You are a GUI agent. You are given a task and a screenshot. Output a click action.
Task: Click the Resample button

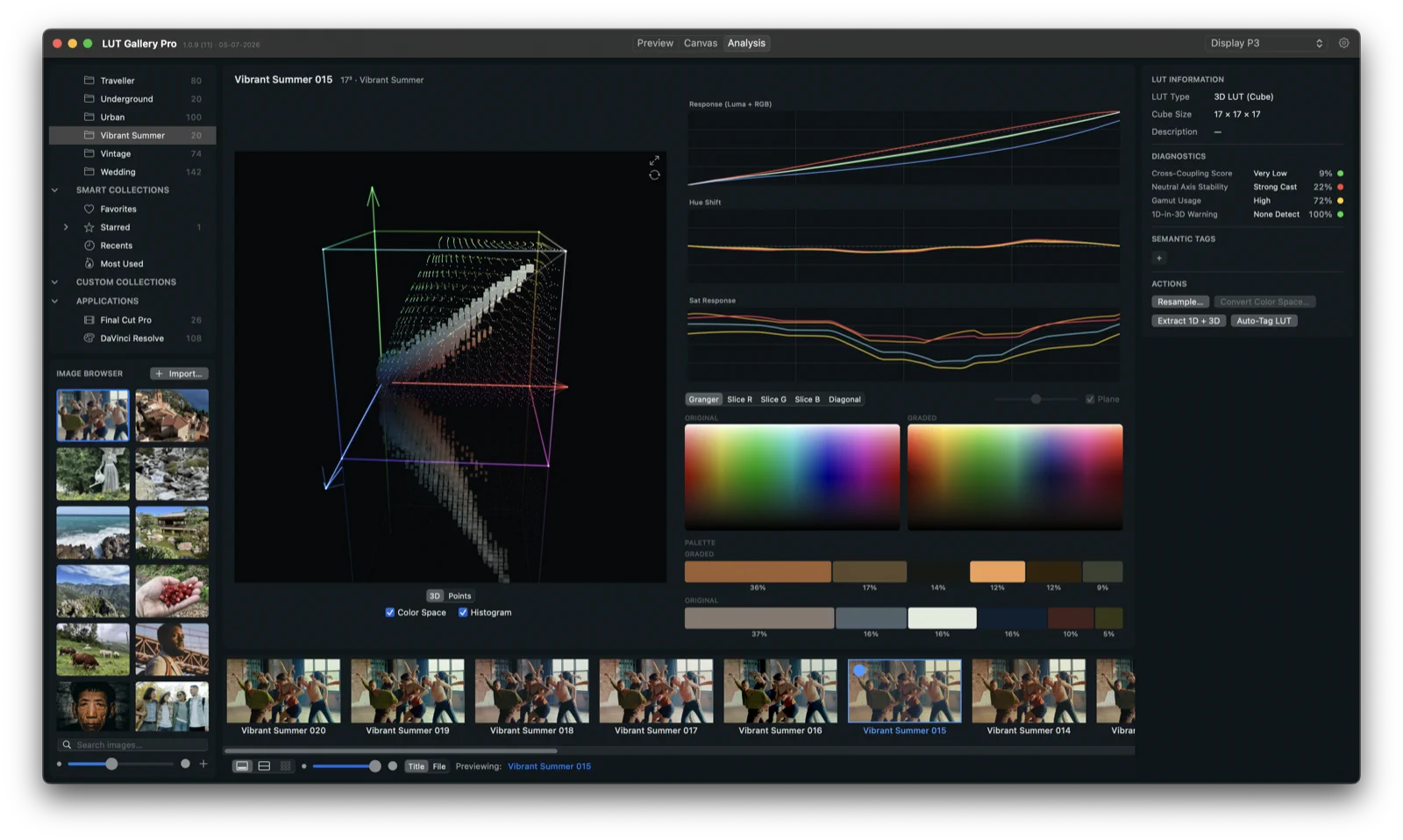click(x=1180, y=302)
